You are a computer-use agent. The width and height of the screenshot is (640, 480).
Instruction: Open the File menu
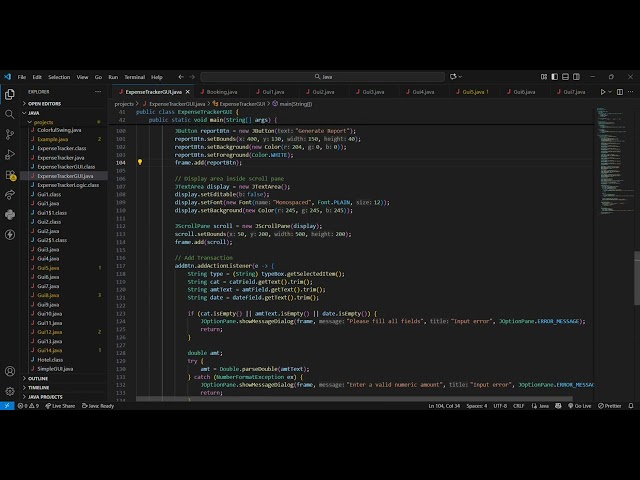tap(22, 77)
